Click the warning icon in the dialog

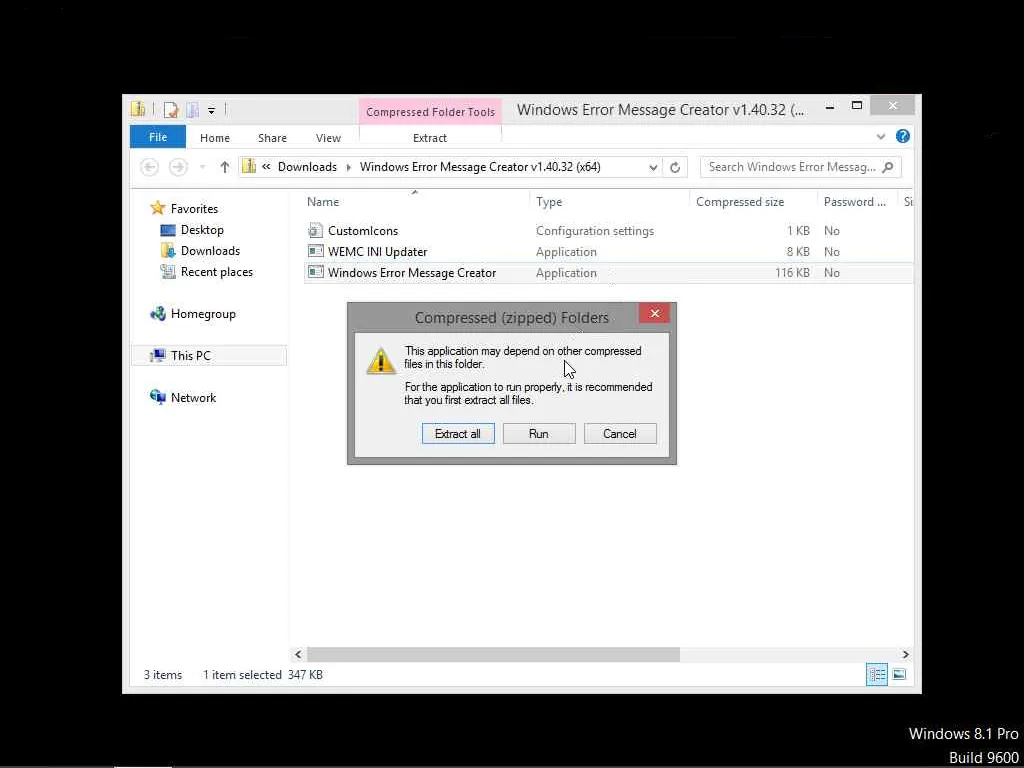pos(381,360)
